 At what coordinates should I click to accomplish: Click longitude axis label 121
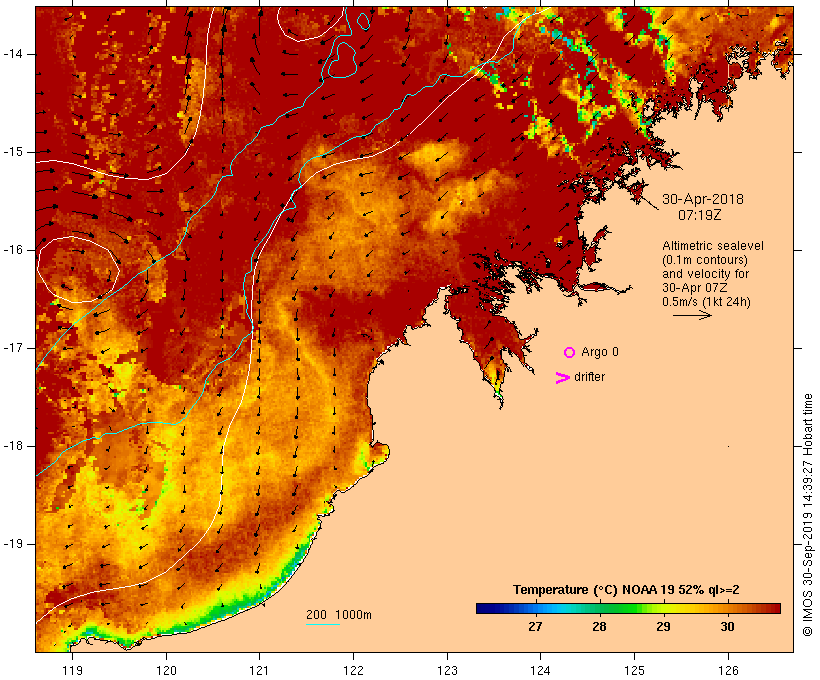coord(259,670)
